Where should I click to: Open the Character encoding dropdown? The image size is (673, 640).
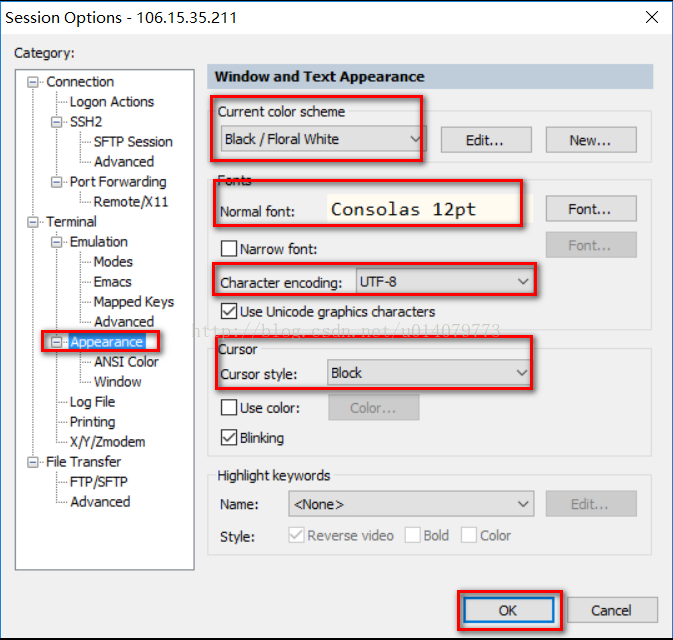pyautogui.click(x=445, y=282)
